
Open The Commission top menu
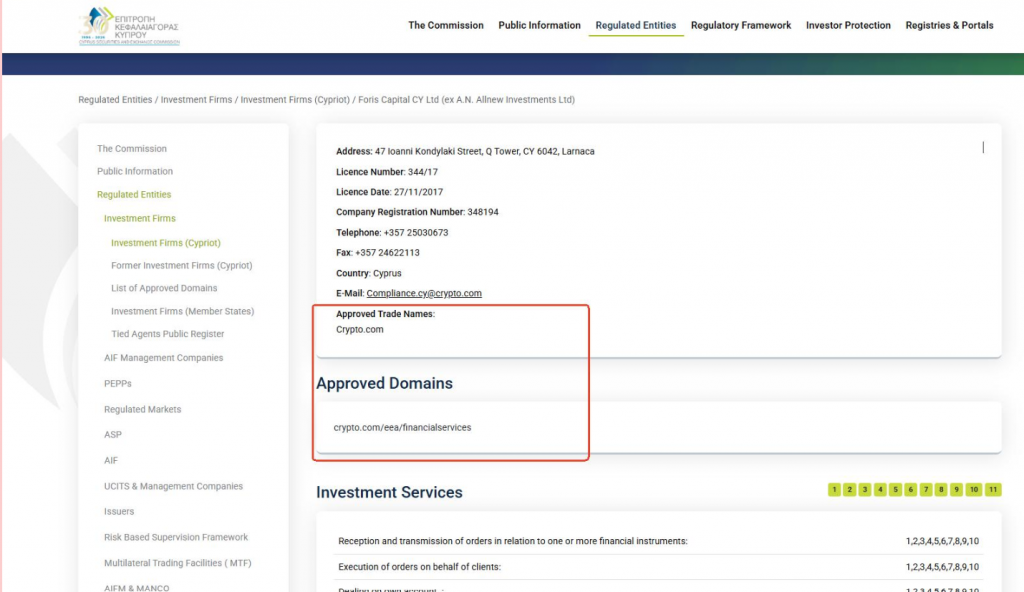[x=446, y=25]
